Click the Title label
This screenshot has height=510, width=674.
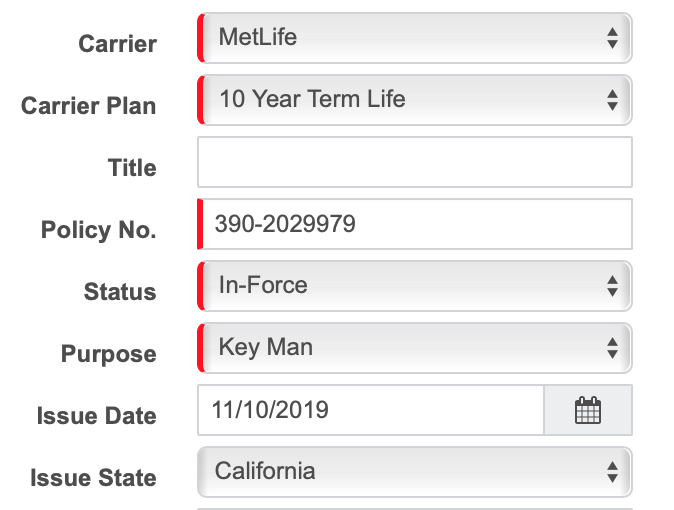[132, 168]
